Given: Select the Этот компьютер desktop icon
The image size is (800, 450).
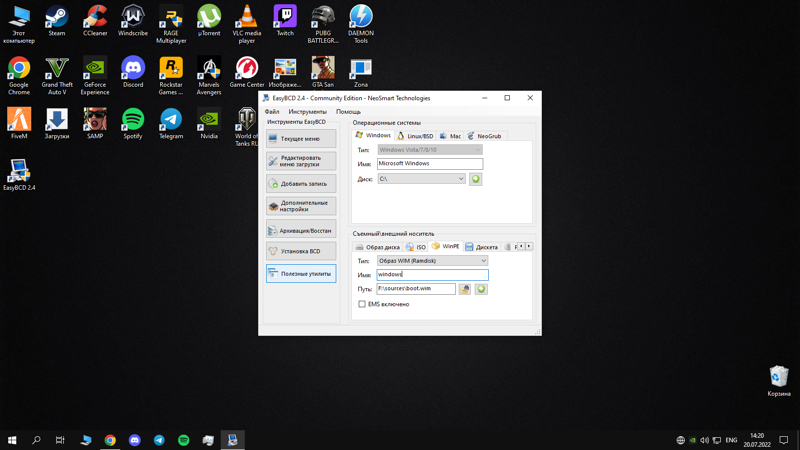Looking at the screenshot, I should [19, 24].
